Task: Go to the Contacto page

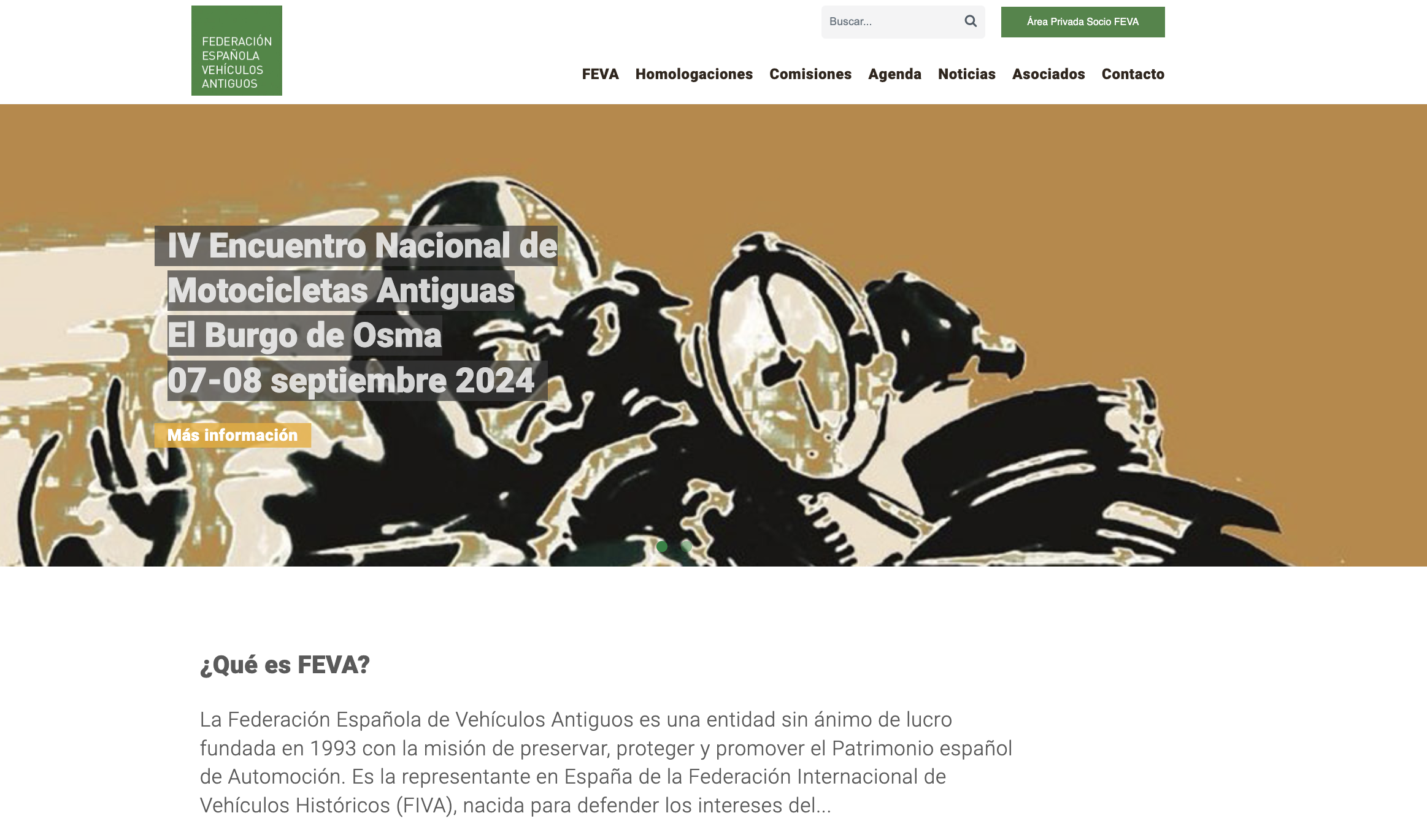Action: pyautogui.click(x=1133, y=74)
